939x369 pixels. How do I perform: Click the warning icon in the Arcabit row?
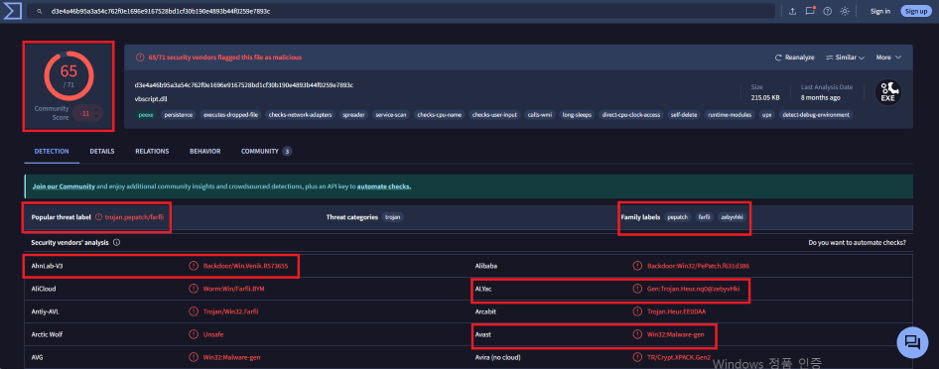(637, 311)
